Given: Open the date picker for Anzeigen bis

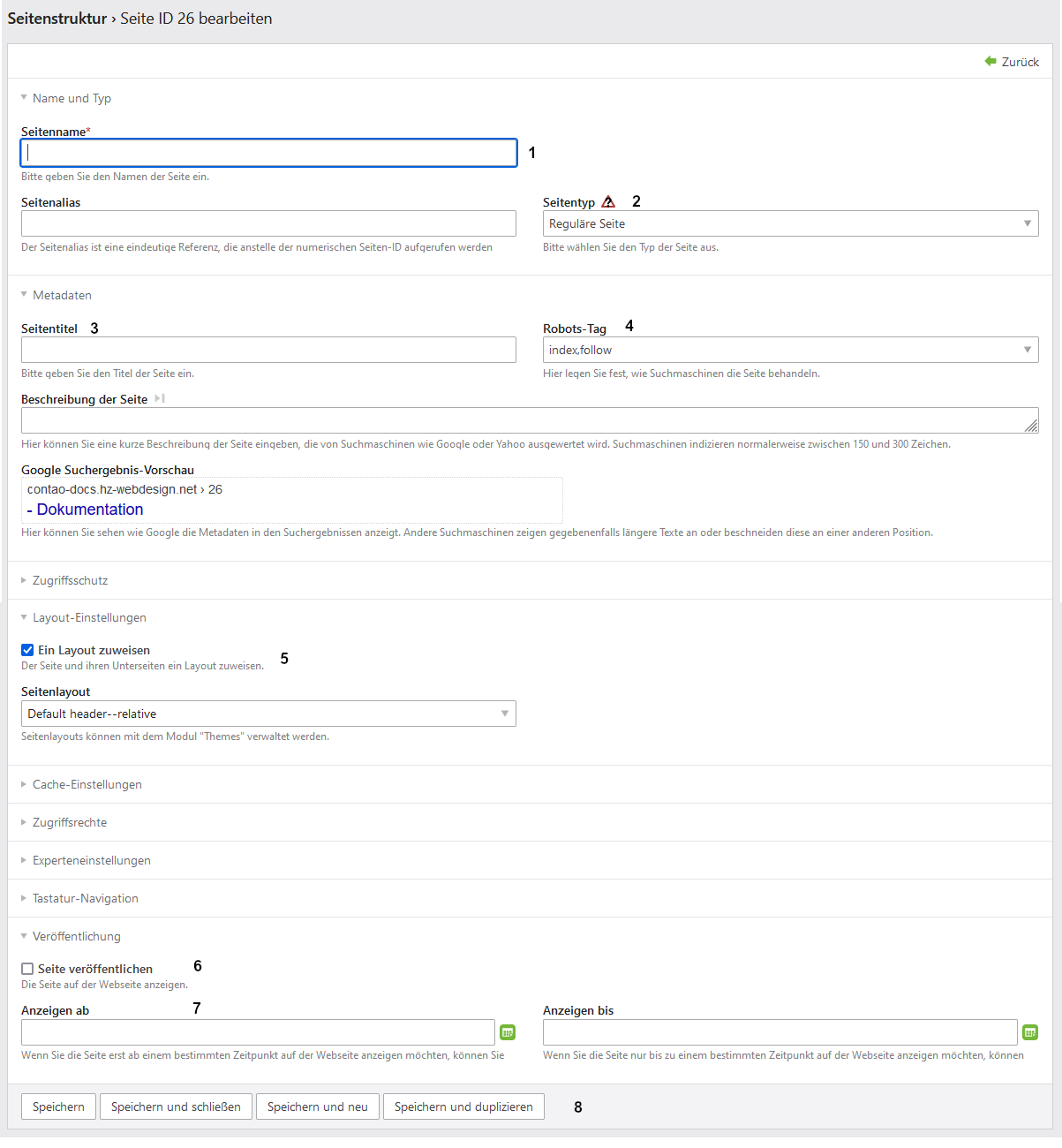Looking at the screenshot, I should click(1030, 1032).
